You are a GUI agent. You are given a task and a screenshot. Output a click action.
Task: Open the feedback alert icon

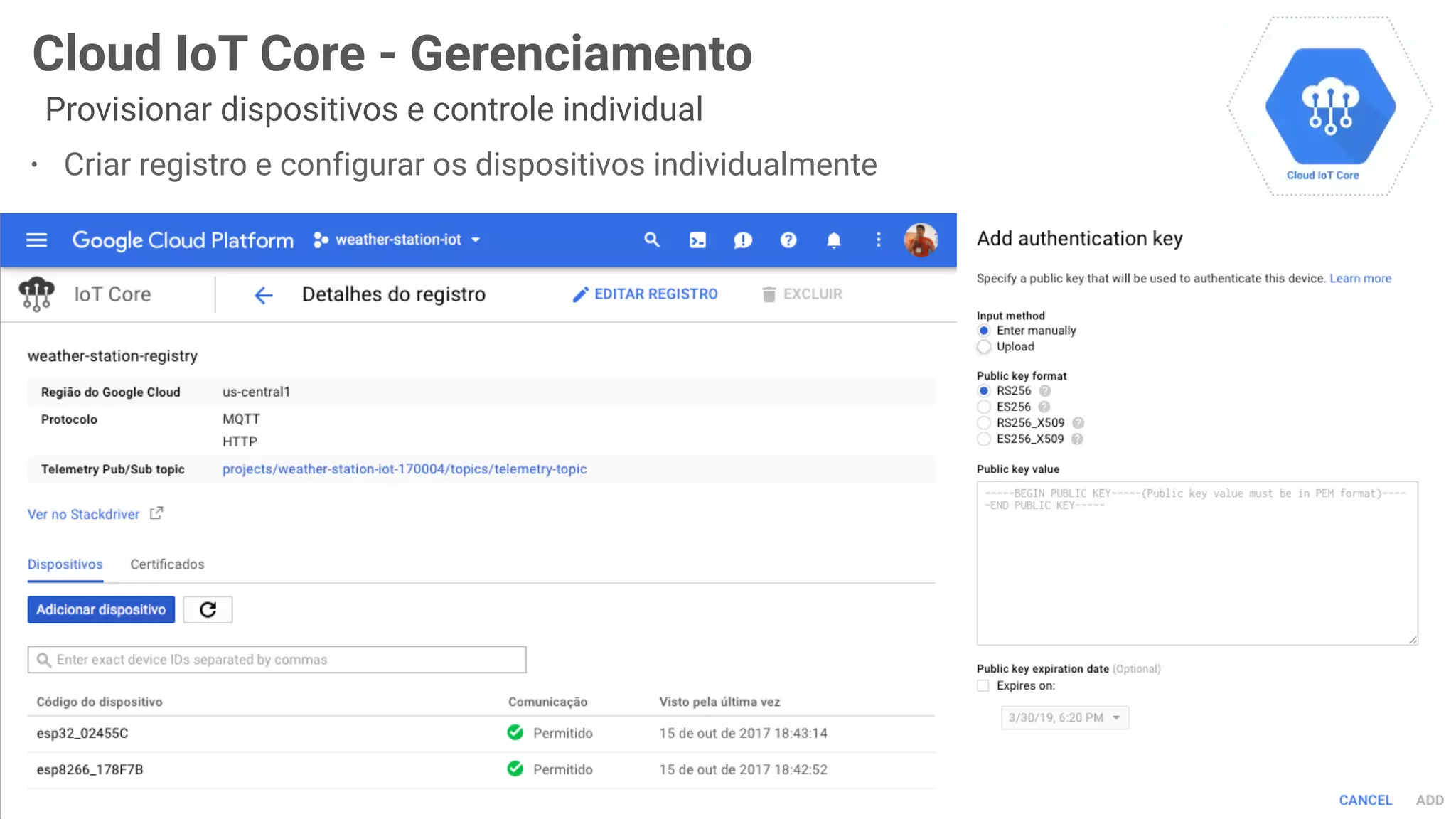coord(743,240)
